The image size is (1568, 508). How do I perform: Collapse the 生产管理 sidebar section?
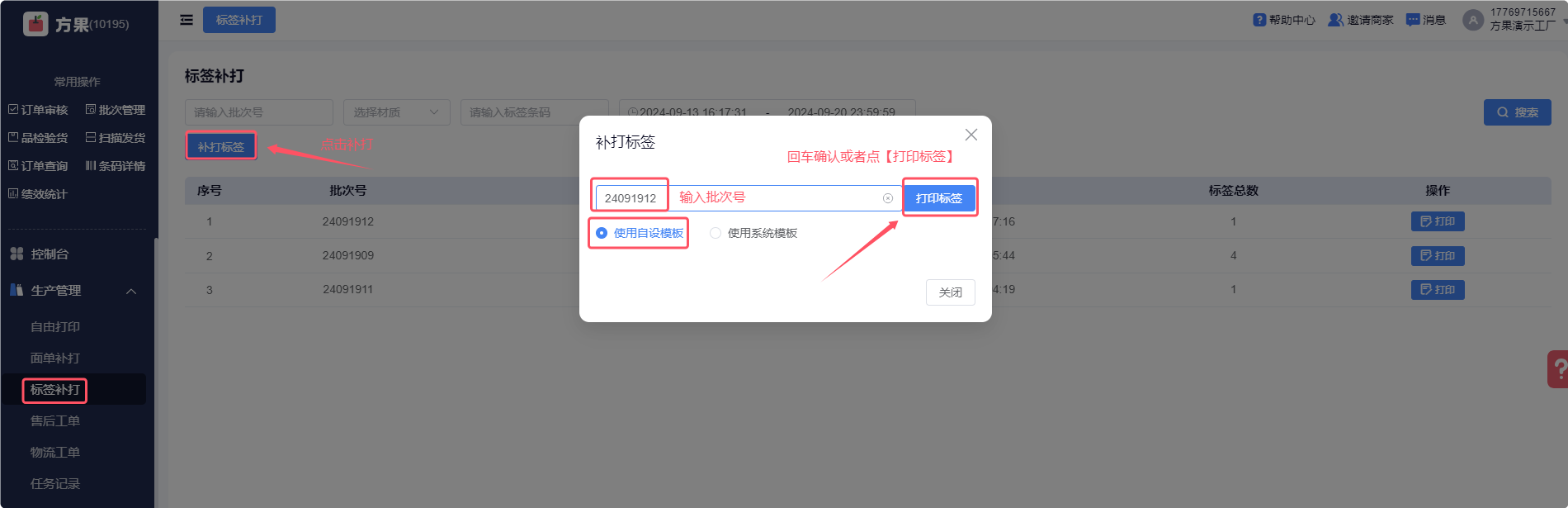(131, 291)
